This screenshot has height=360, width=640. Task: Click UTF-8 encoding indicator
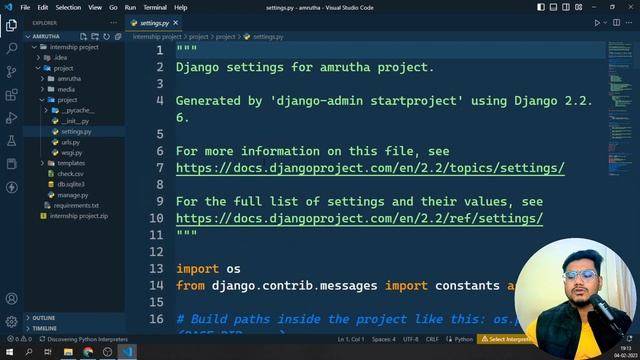click(411, 339)
